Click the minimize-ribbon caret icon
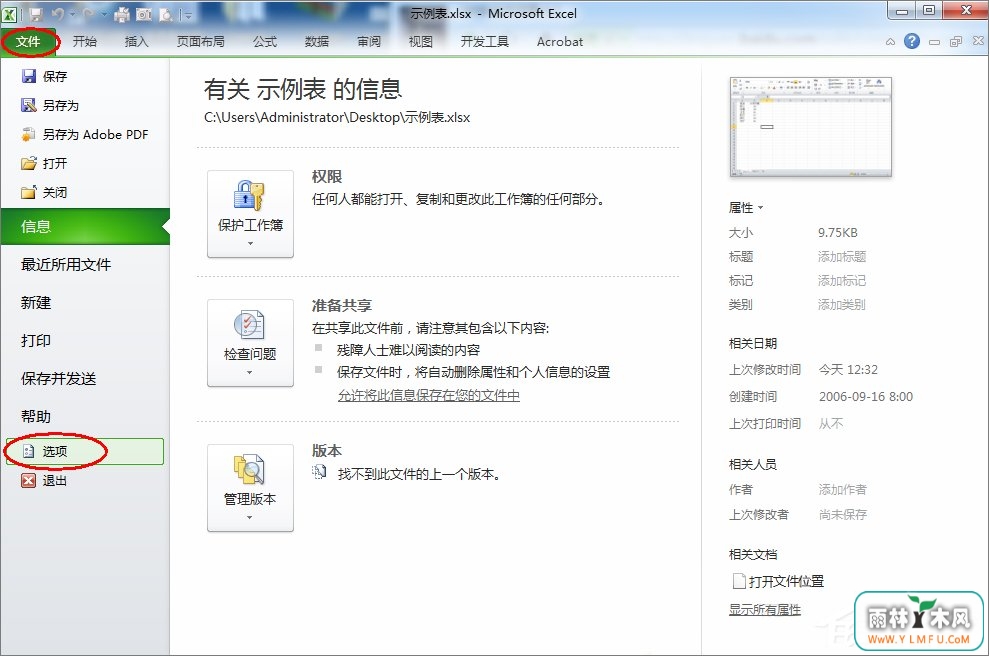 click(890, 42)
